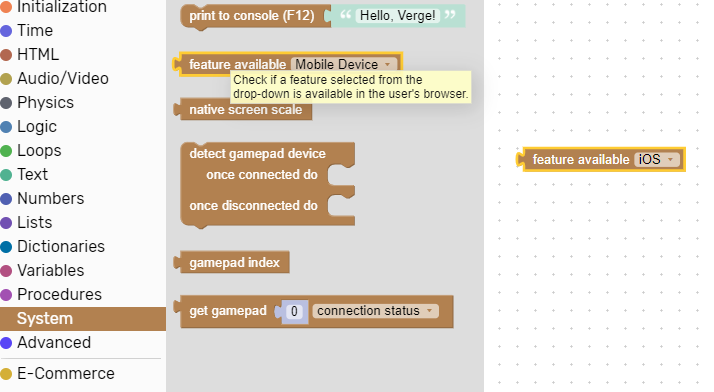Screen dimensions: 714x392
Task: Open the Variables category
Action: tap(51, 270)
